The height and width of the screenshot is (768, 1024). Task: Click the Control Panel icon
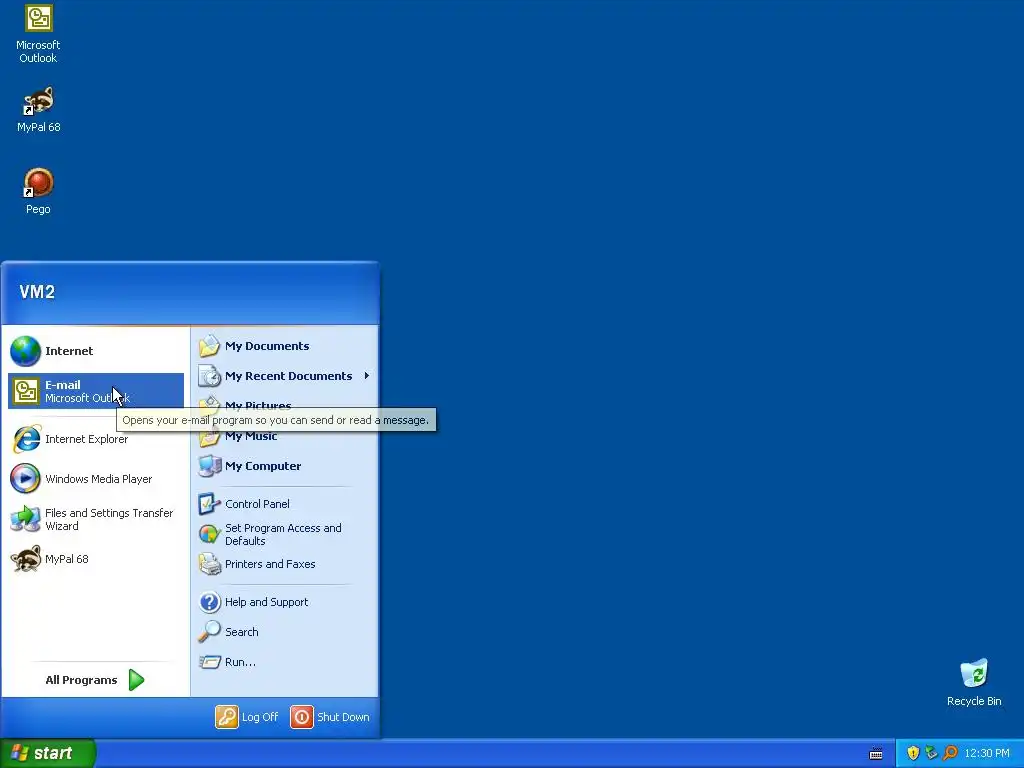tap(210, 504)
